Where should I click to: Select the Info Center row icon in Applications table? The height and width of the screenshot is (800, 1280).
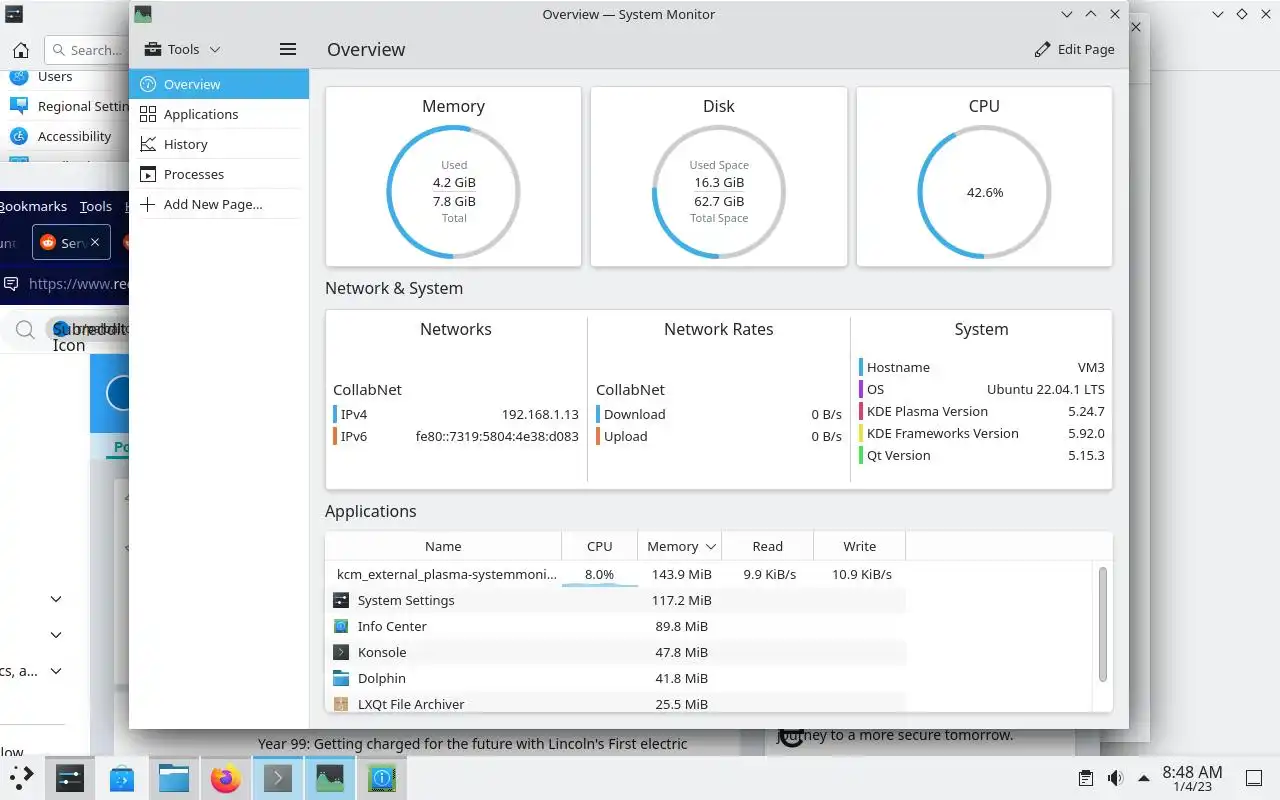pos(341,626)
